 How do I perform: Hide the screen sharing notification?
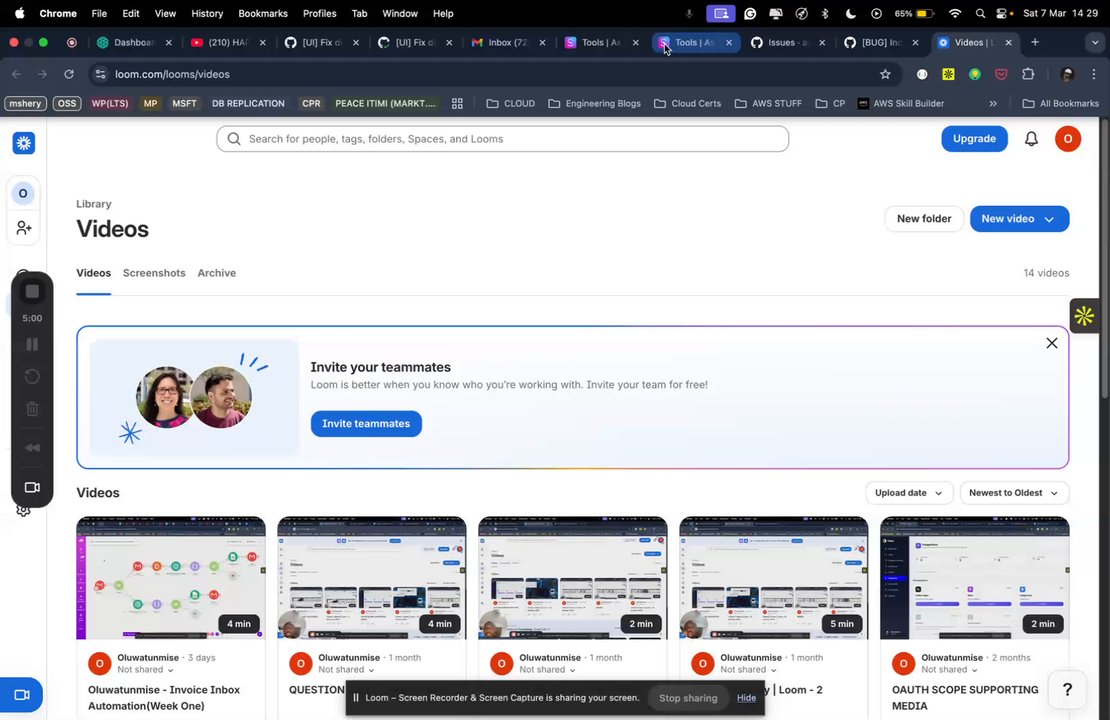(746, 697)
